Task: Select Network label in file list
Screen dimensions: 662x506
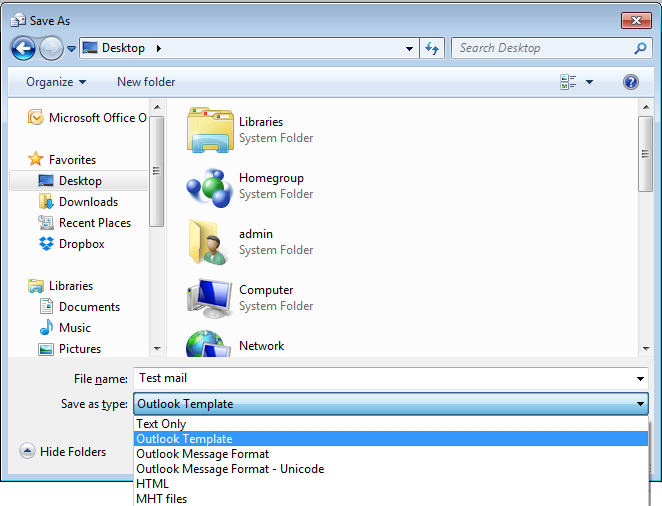Action: (x=261, y=346)
